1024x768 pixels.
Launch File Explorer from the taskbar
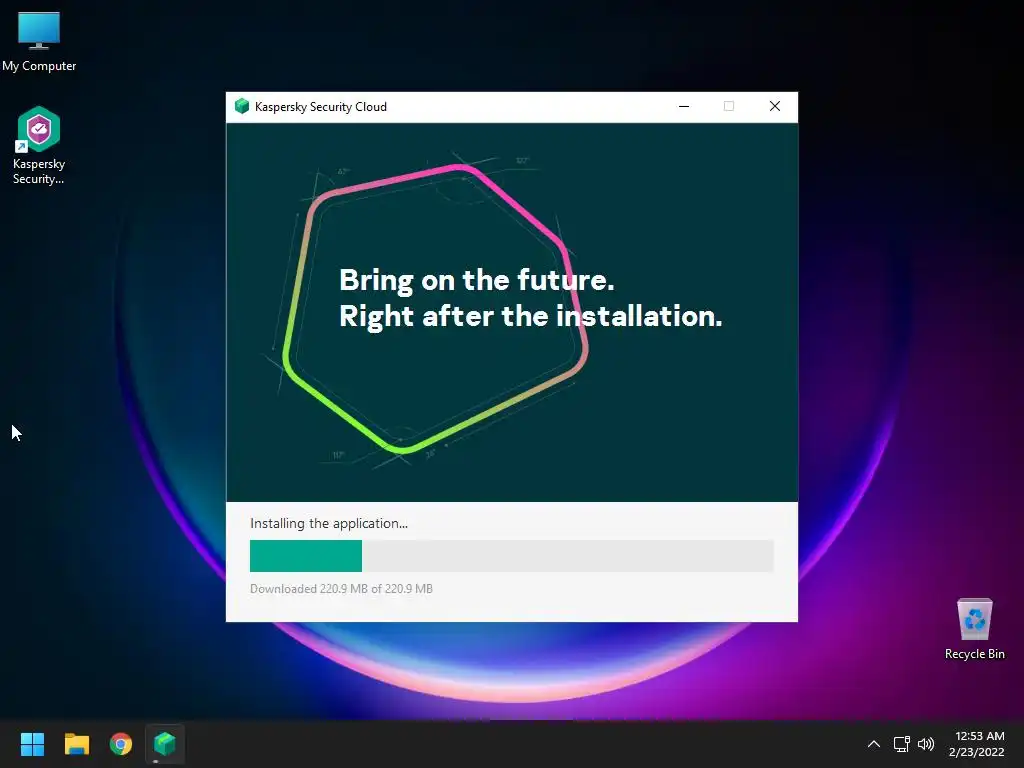[76, 744]
